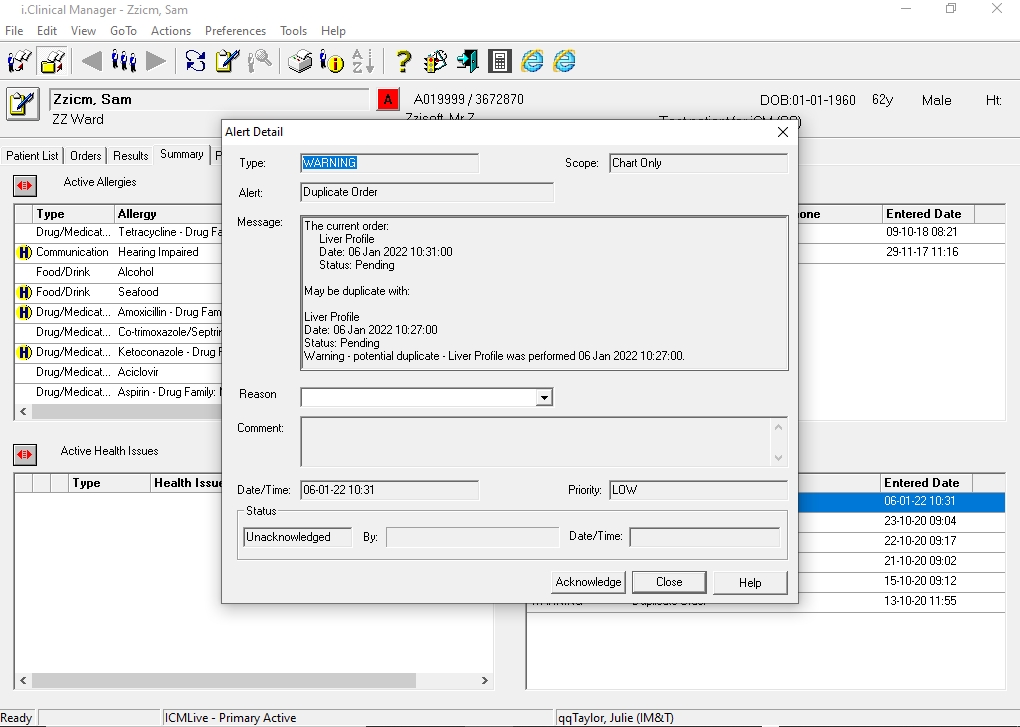This screenshot has width=1020, height=727.
Task: Click the Status field showing Unacknowledged
Action: click(297, 537)
